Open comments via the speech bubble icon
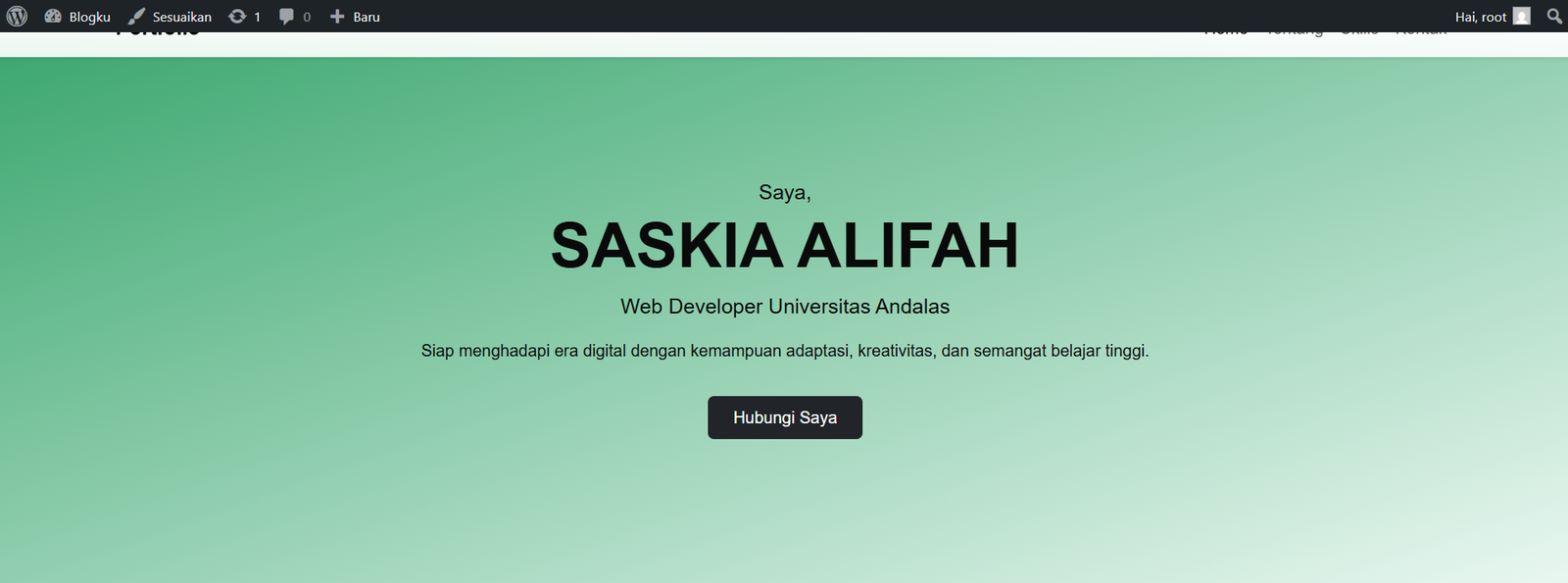 coord(286,17)
